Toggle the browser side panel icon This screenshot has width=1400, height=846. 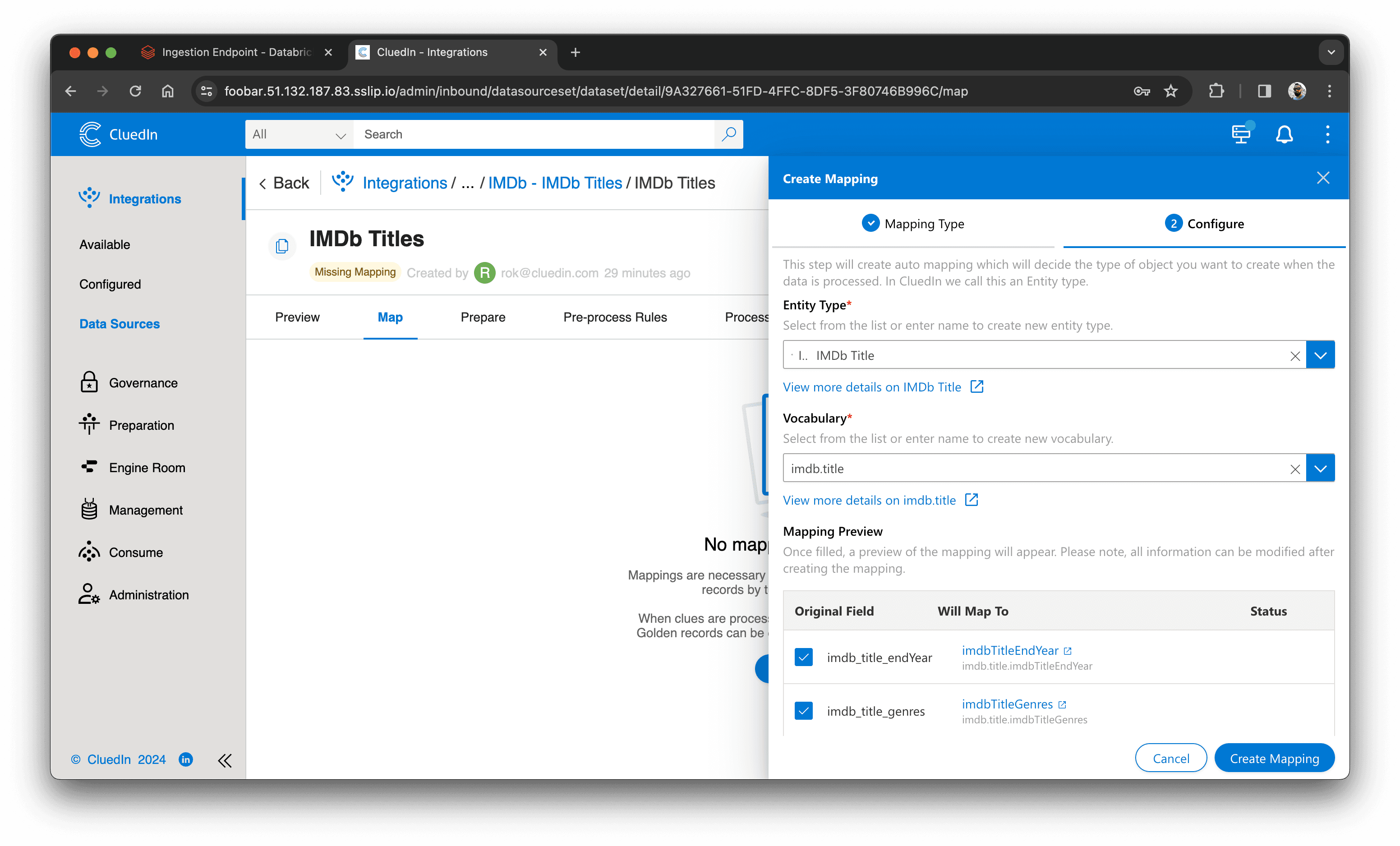coord(1264,91)
